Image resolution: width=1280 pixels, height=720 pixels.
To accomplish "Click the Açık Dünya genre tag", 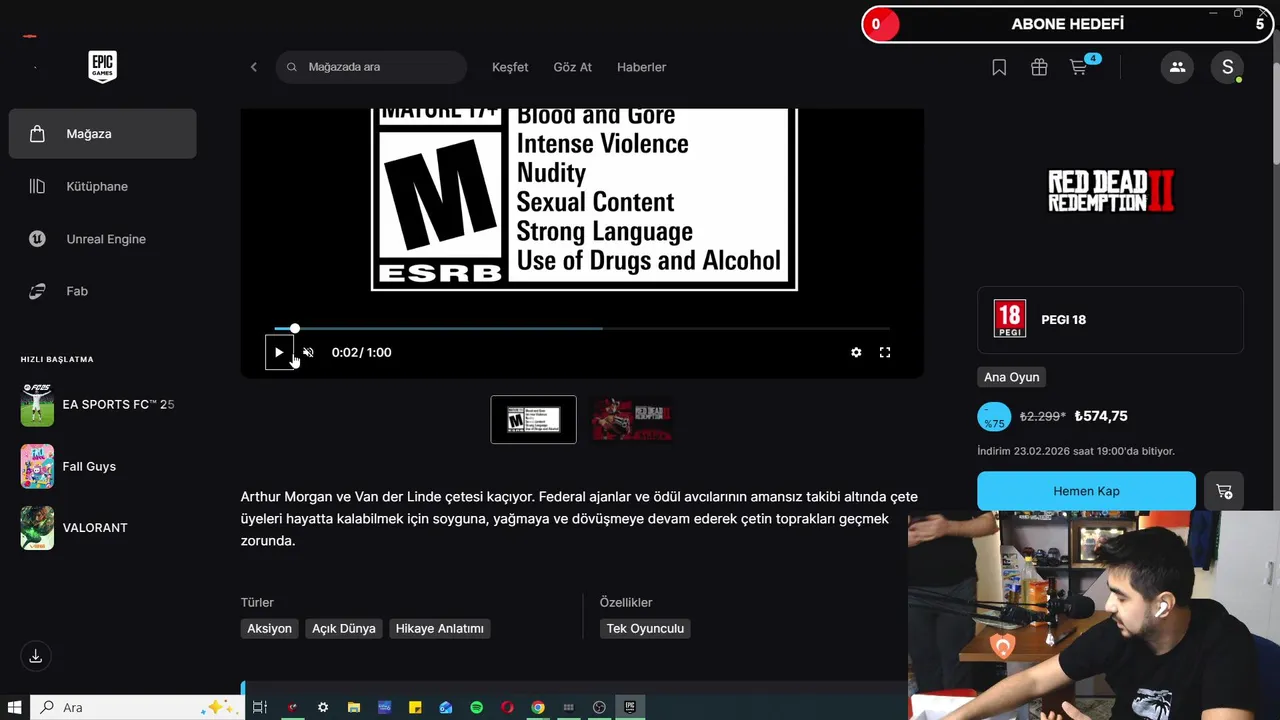I will click(x=344, y=628).
